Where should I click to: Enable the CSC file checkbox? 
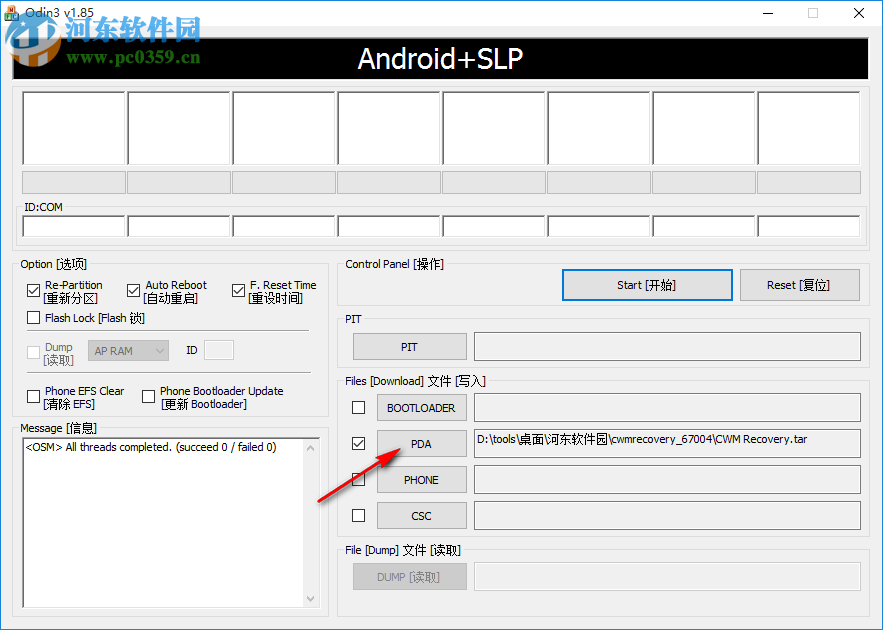[x=357, y=515]
